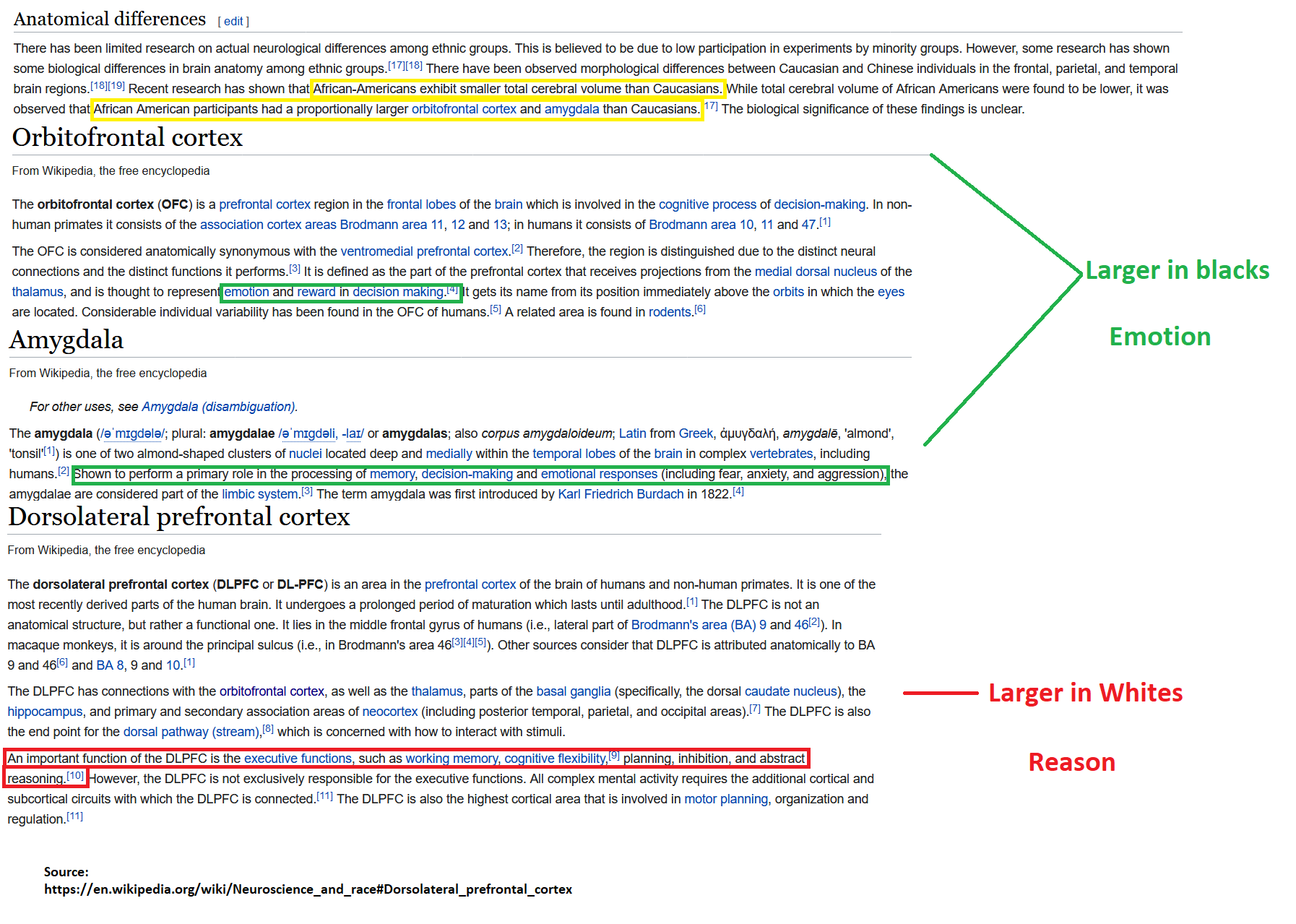Open the orbitofrontal cortex link in yellow box

coord(464,109)
